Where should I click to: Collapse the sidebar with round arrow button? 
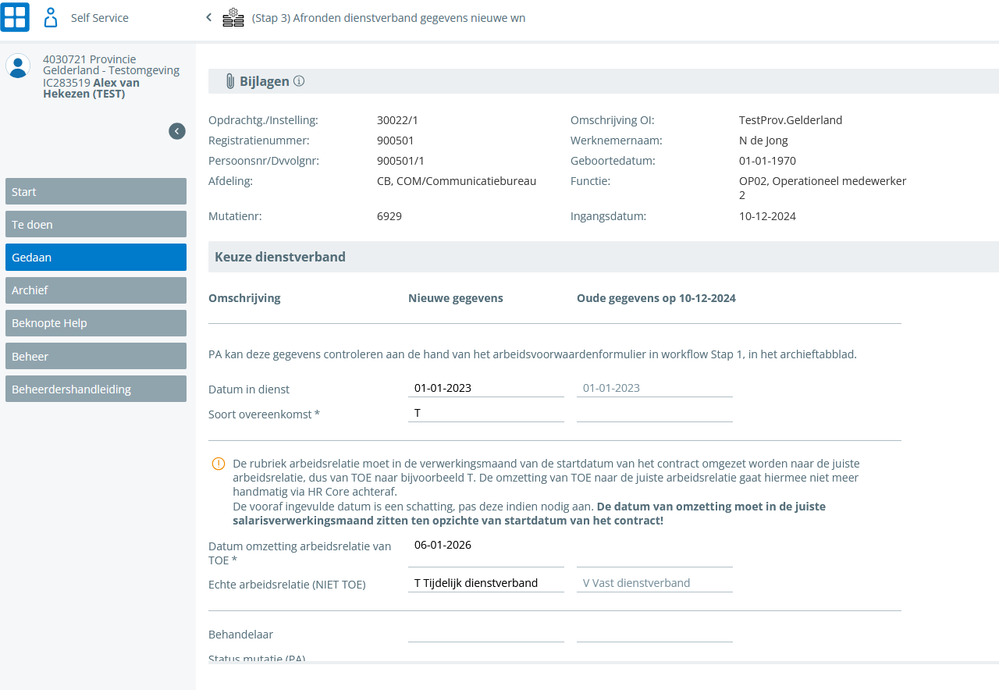(177, 131)
